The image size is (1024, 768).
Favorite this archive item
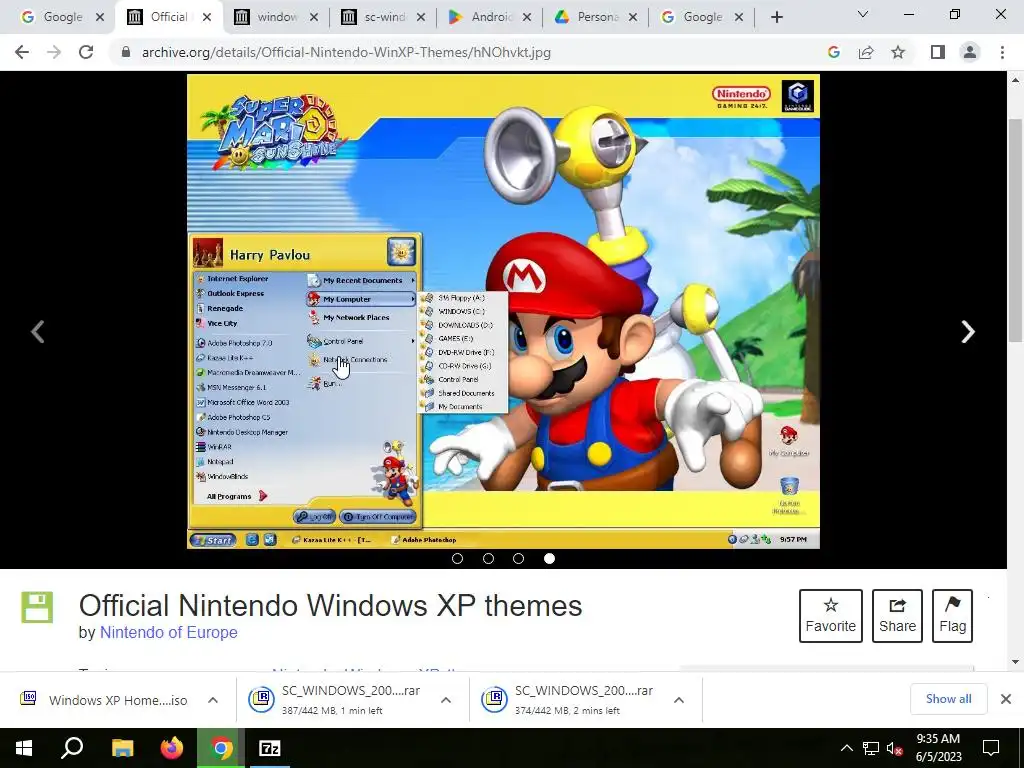pyautogui.click(x=831, y=616)
